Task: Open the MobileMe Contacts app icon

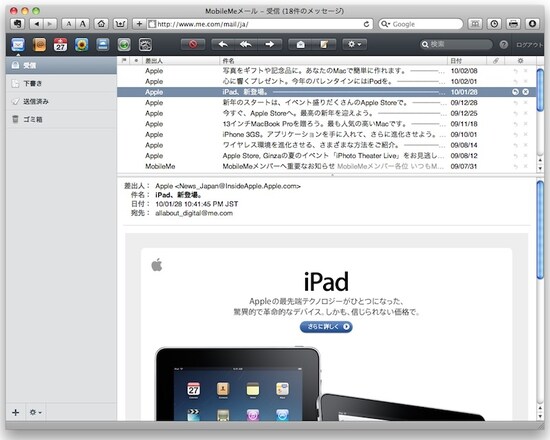Action: (39, 45)
